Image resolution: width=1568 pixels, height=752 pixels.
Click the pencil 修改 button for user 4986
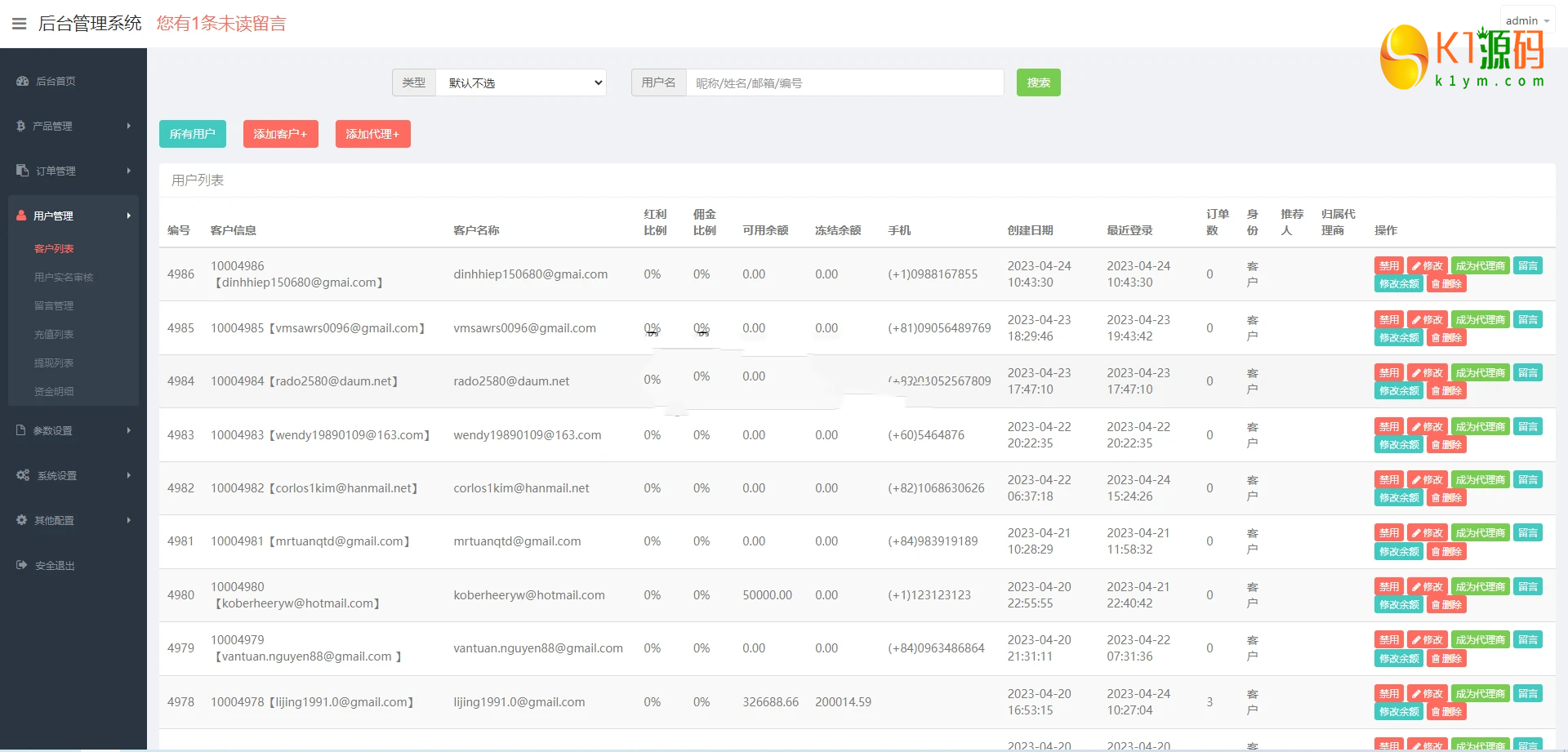1427,266
